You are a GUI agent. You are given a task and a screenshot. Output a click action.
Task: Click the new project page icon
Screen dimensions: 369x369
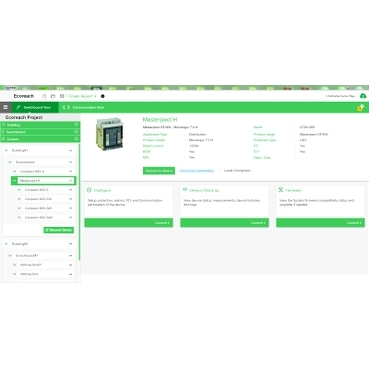(44, 96)
